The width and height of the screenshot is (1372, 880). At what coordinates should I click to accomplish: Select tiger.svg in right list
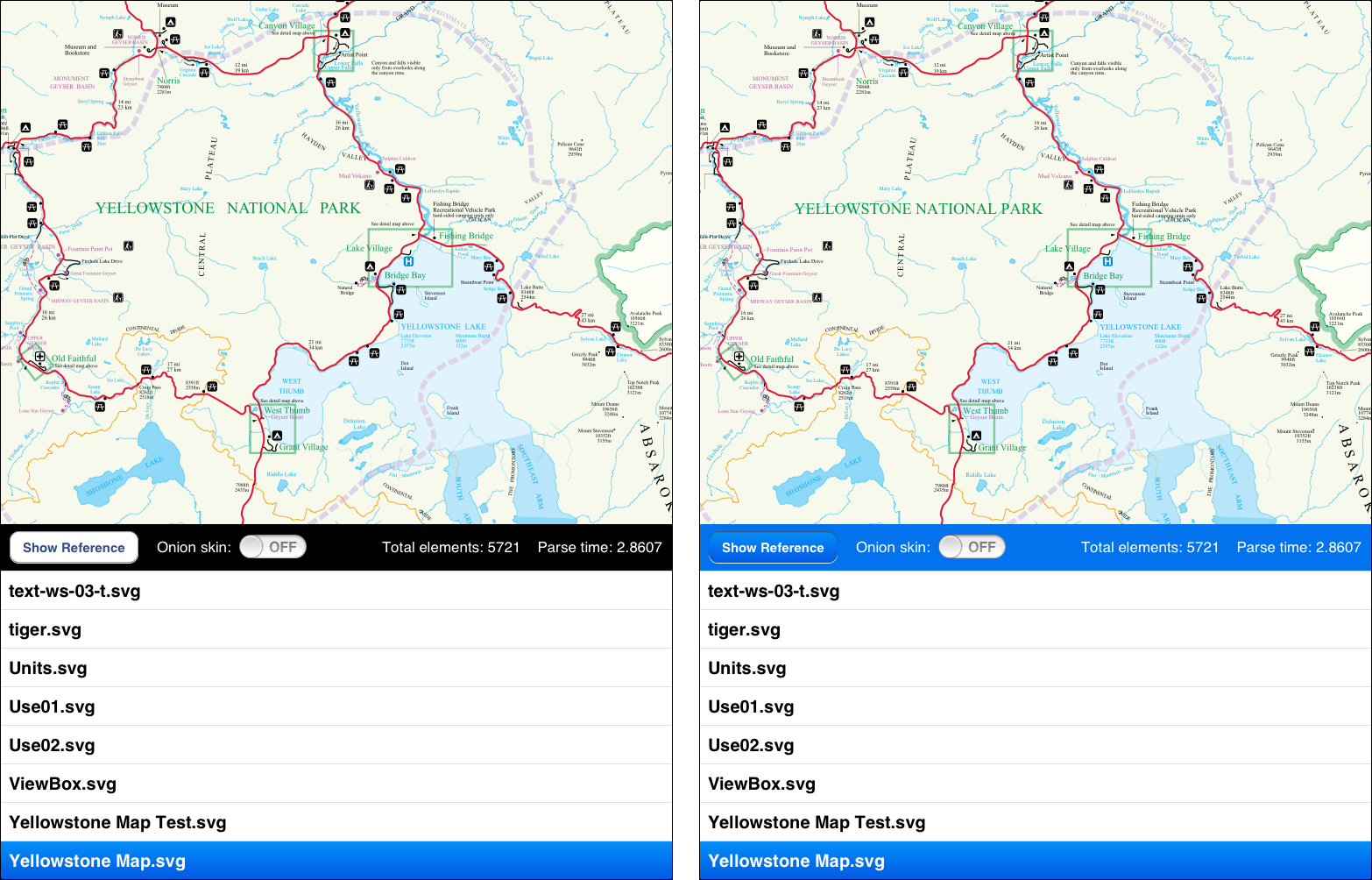(x=1036, y=629)
